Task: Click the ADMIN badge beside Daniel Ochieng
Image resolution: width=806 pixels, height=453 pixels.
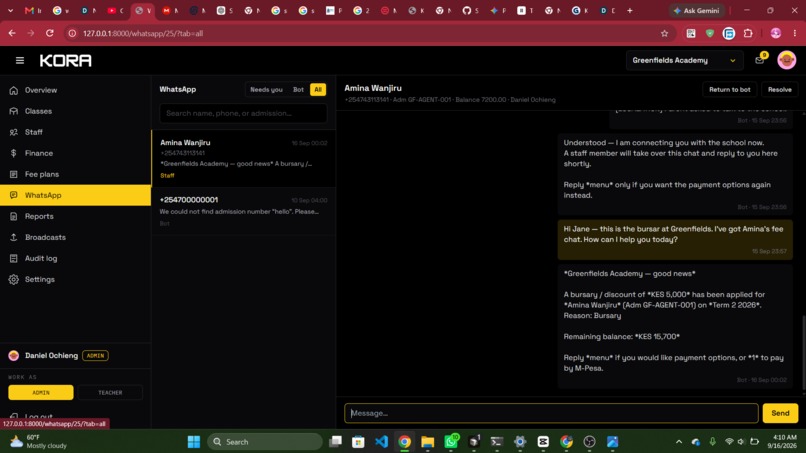Action: tap(95, 355)
